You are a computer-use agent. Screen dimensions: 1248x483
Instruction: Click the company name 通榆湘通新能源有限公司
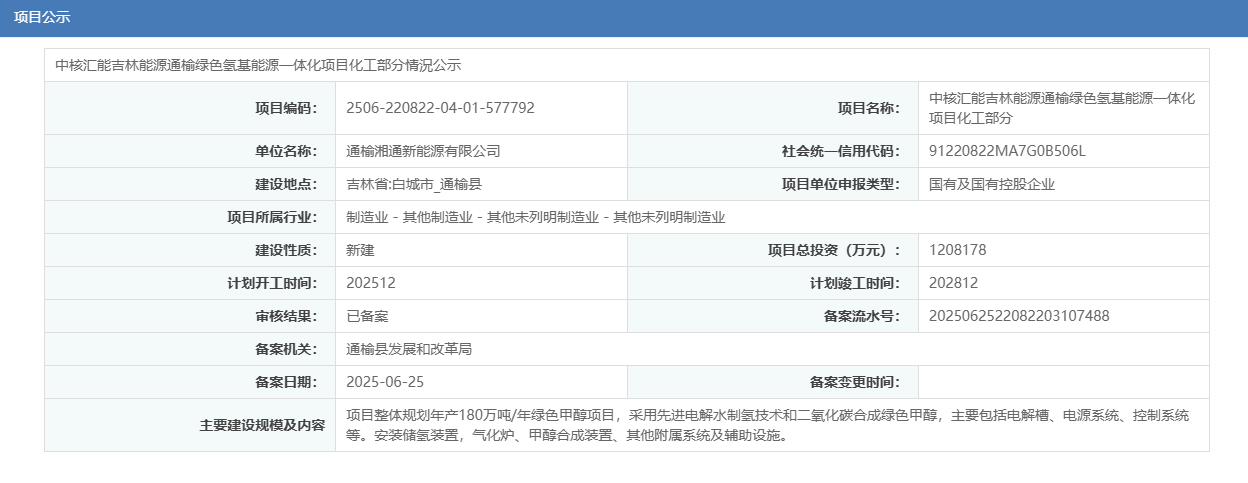point(423,151)
